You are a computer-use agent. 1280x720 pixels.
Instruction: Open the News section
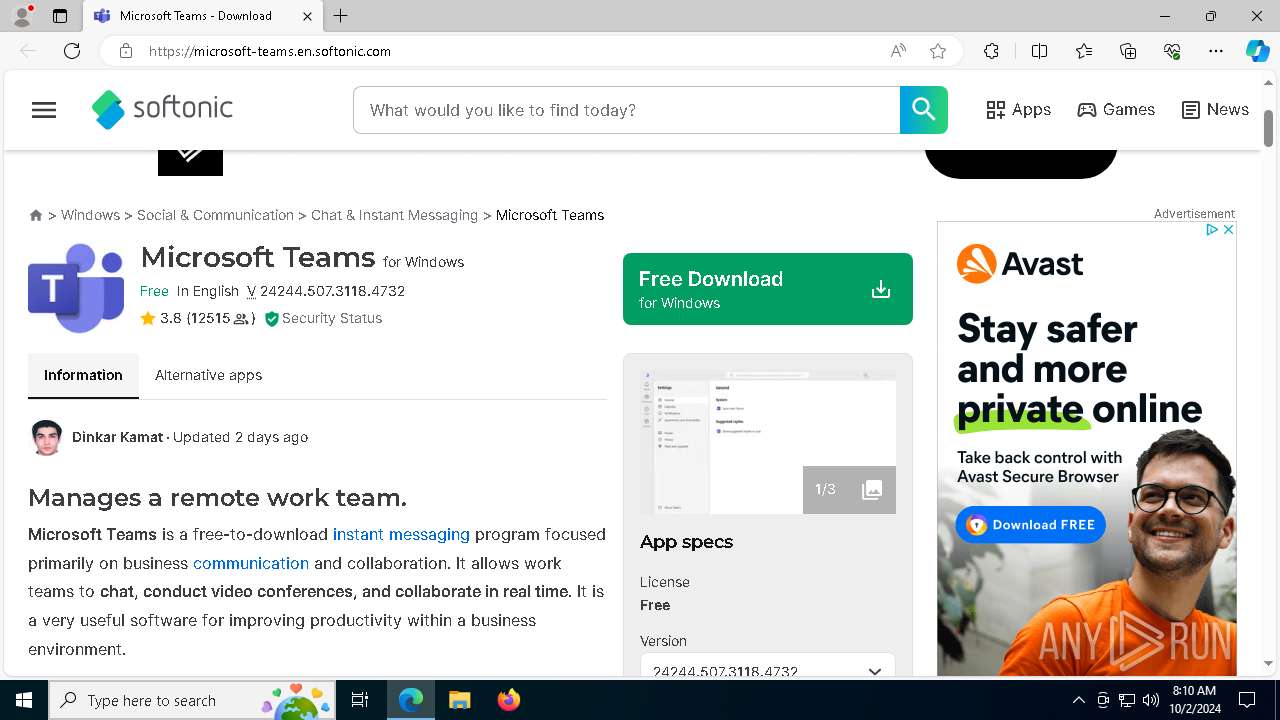click(x=1215, y=110)
